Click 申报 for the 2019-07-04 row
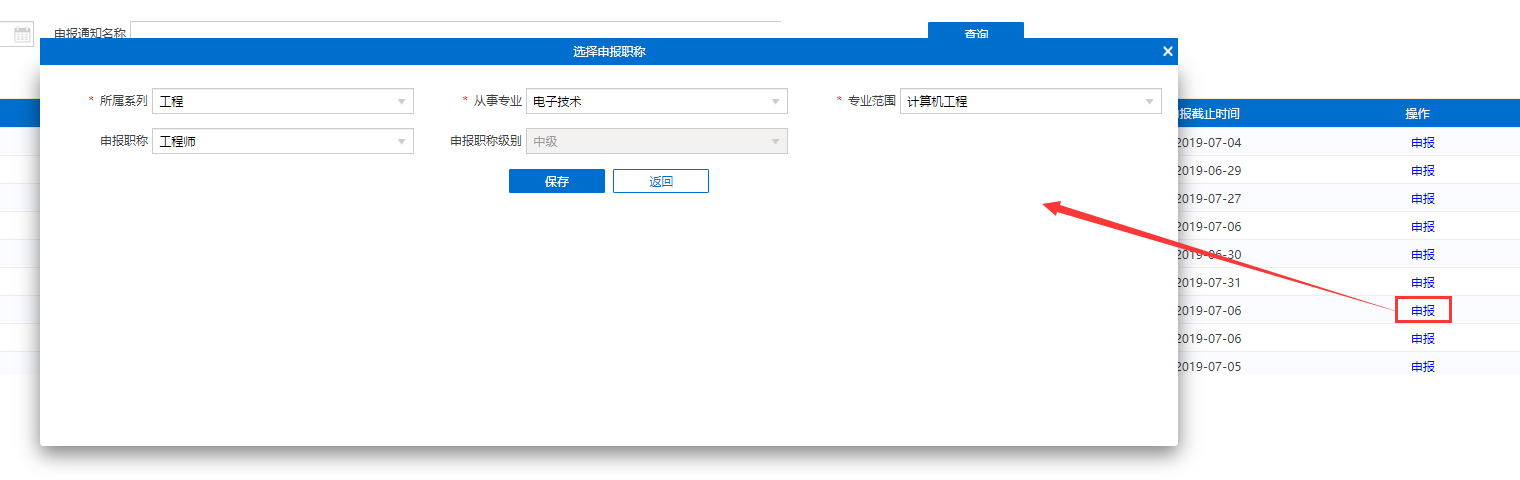 1422,142
